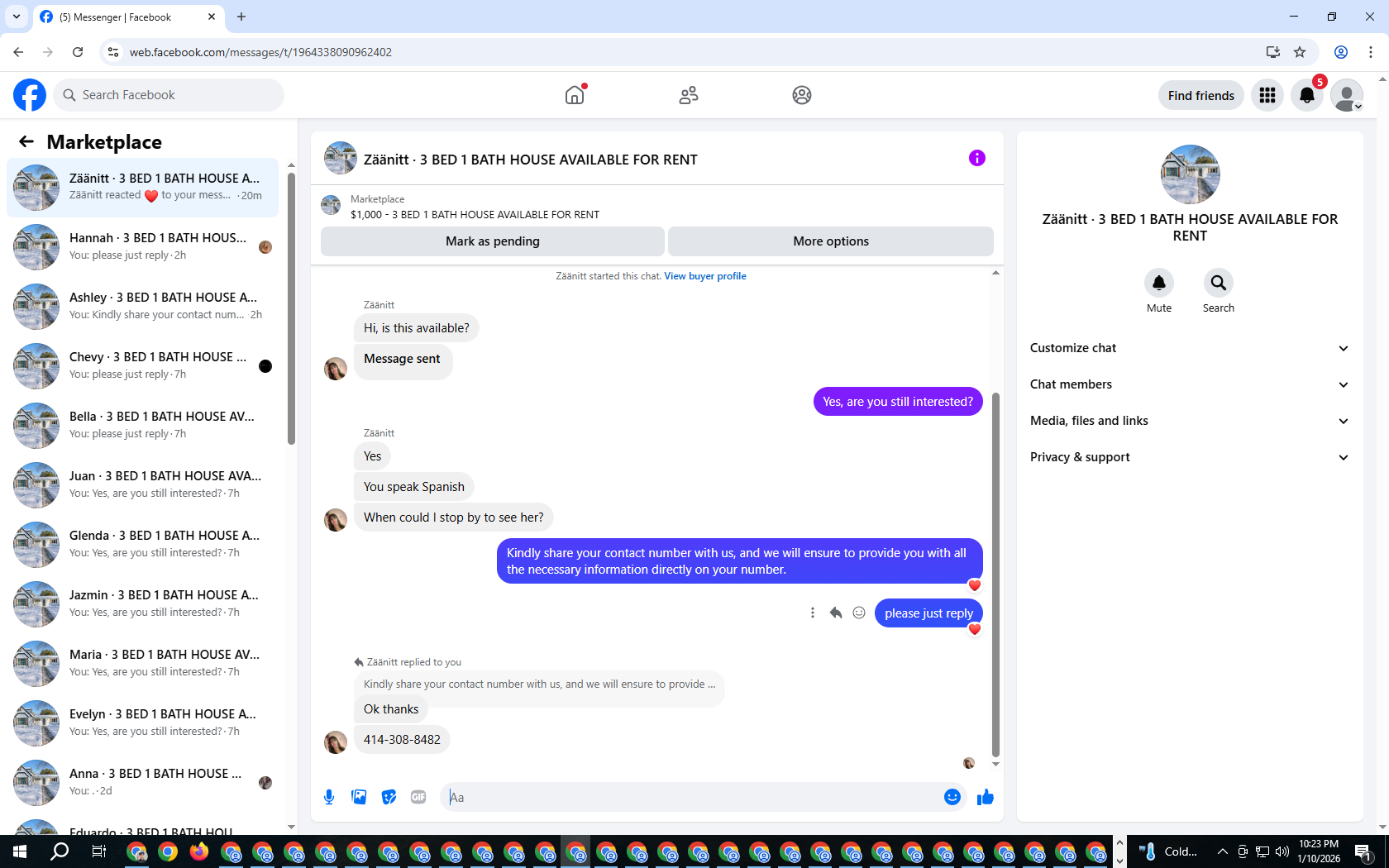
Task: Expand Privacy & support section
Action: 1190,457
